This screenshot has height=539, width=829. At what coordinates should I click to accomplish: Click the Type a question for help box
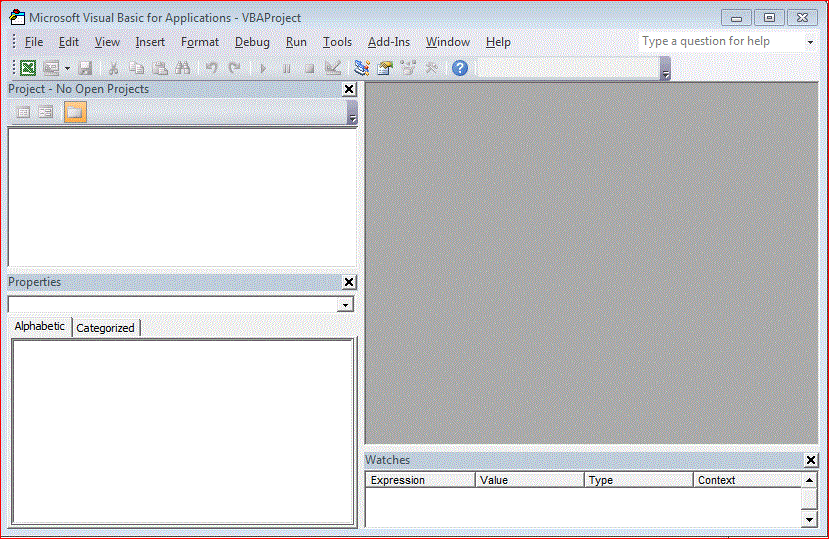(x=721, y=41)
